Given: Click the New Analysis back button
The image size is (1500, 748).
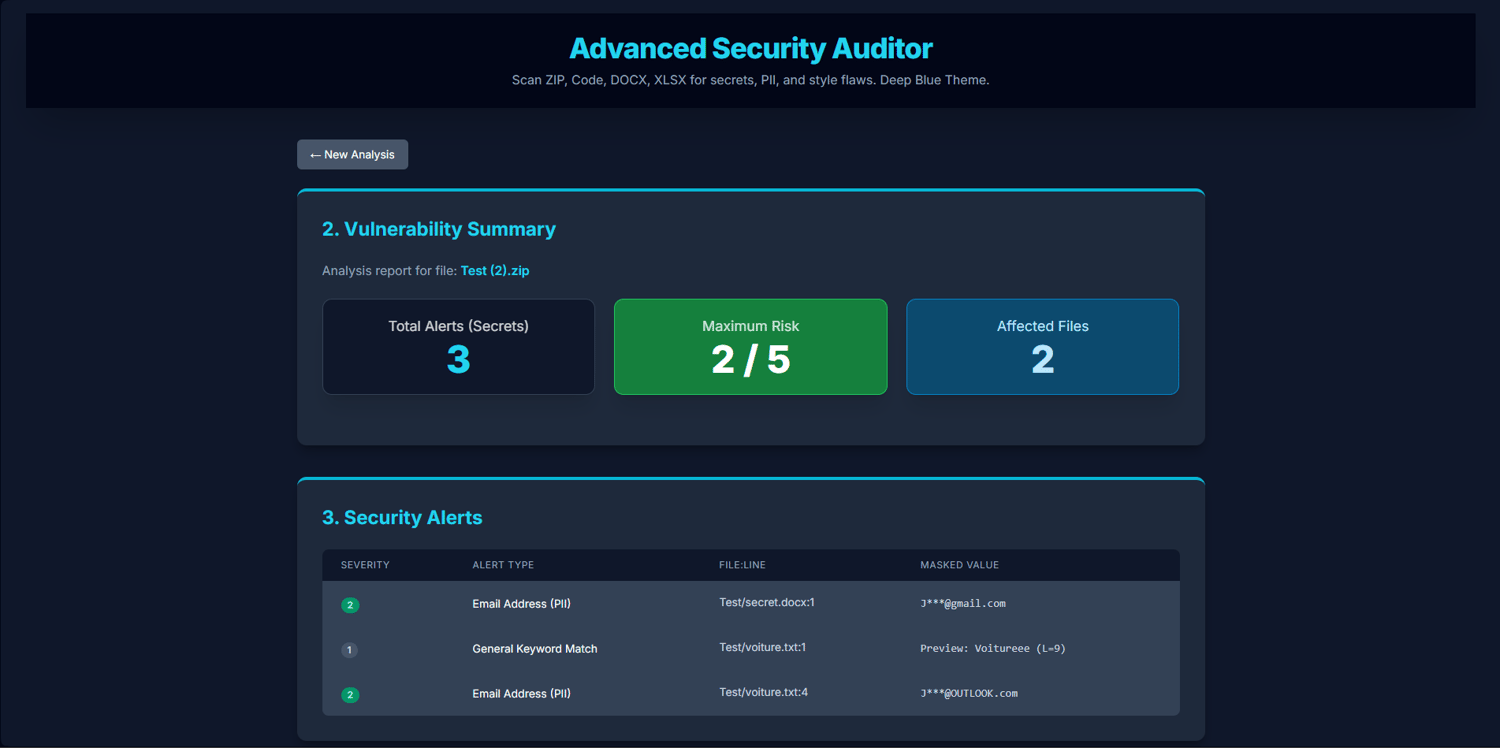Looking at the screenshot, I should (x=352, y=154).
